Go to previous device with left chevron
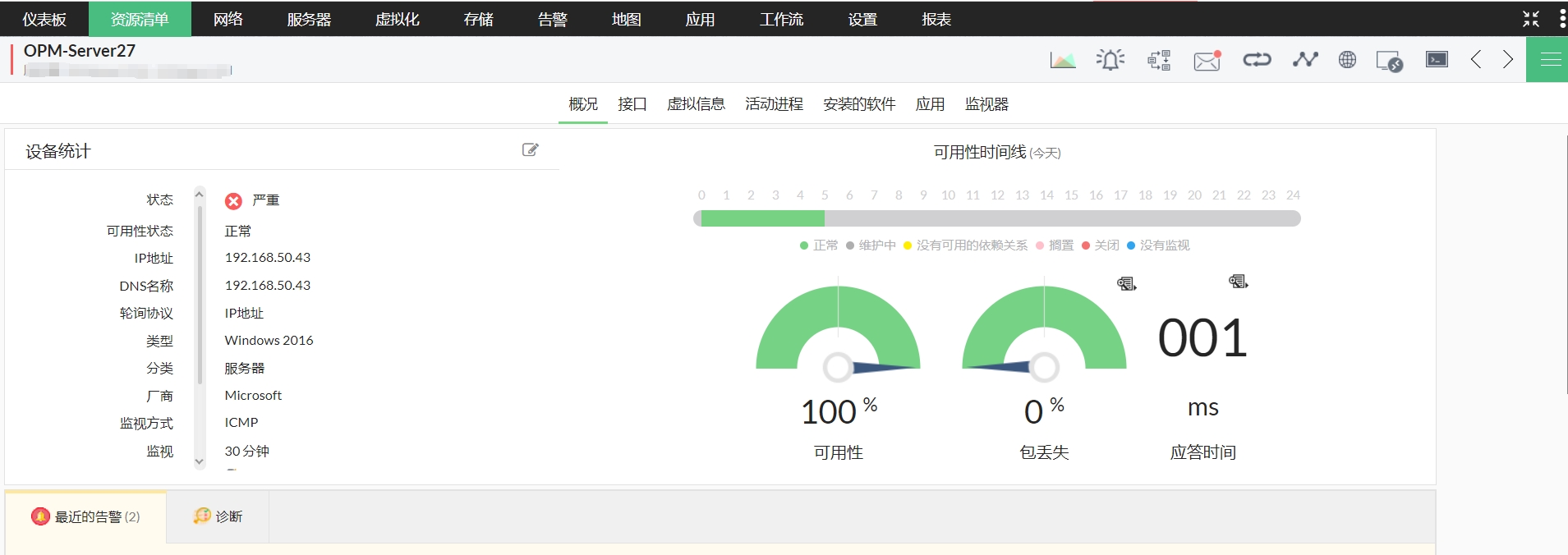Screen dimensions: 1568x555 [x=1476, y=59]
